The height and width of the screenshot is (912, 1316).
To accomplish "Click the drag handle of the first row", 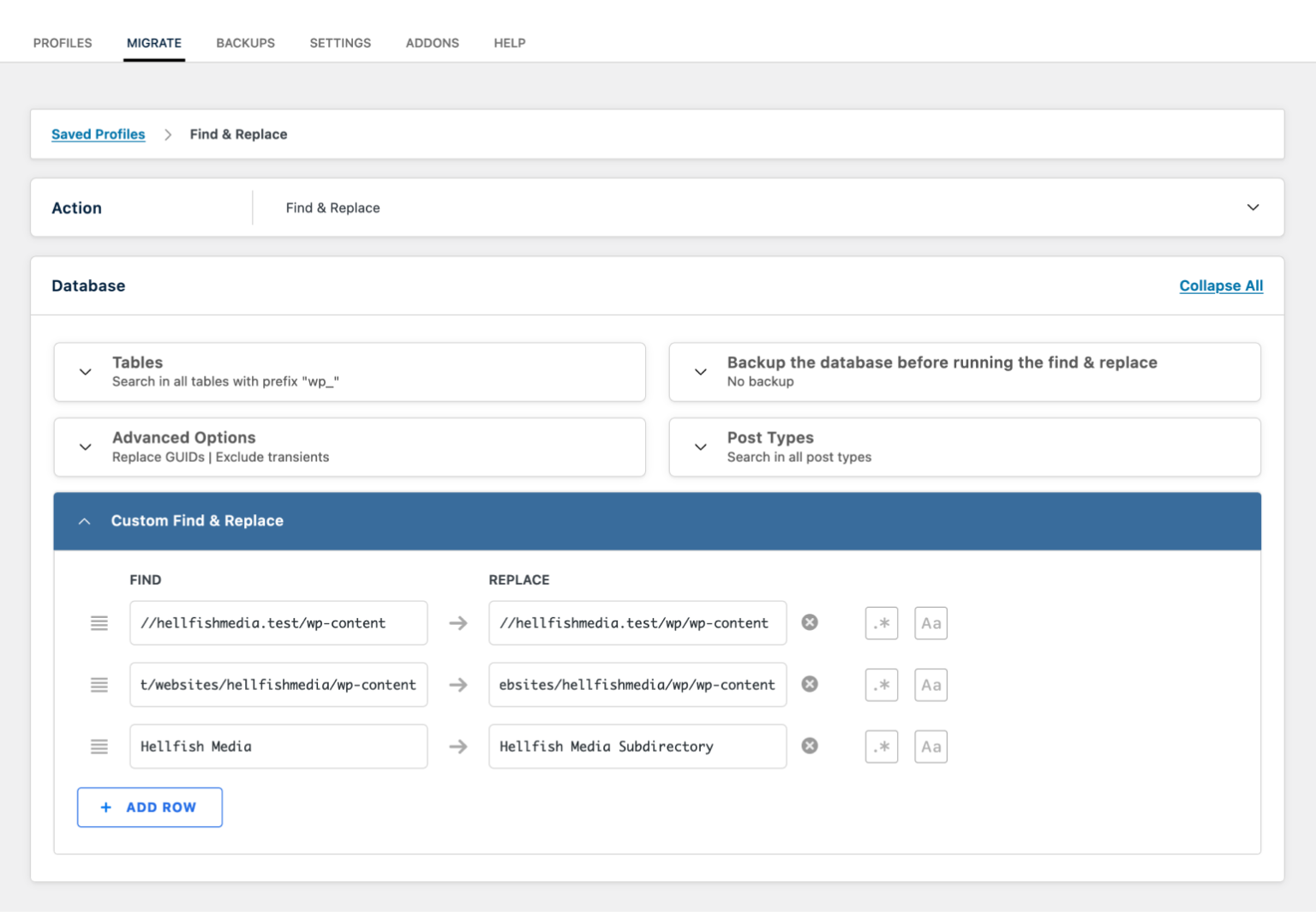I will point(99,623).
